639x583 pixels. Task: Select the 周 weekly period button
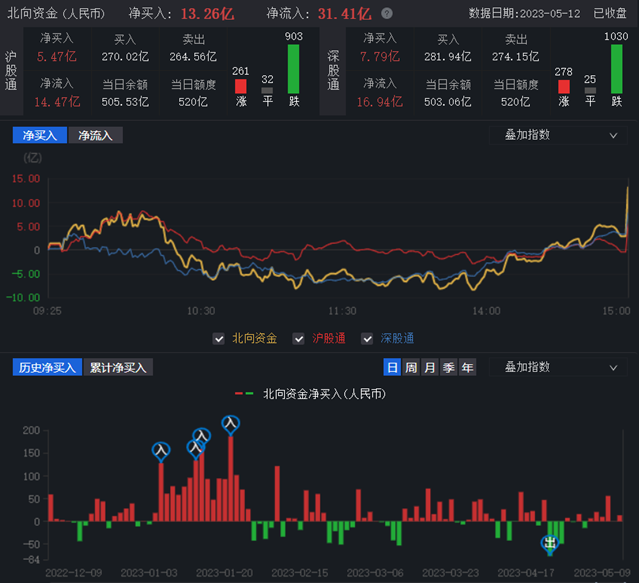[411, 368]
